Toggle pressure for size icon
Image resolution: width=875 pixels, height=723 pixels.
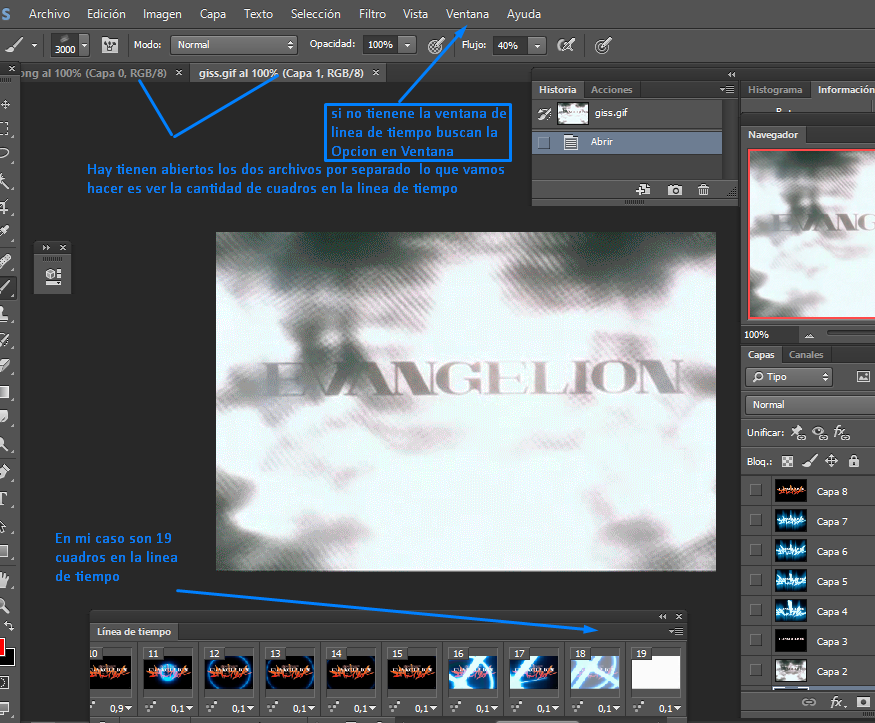click(603, 45)
